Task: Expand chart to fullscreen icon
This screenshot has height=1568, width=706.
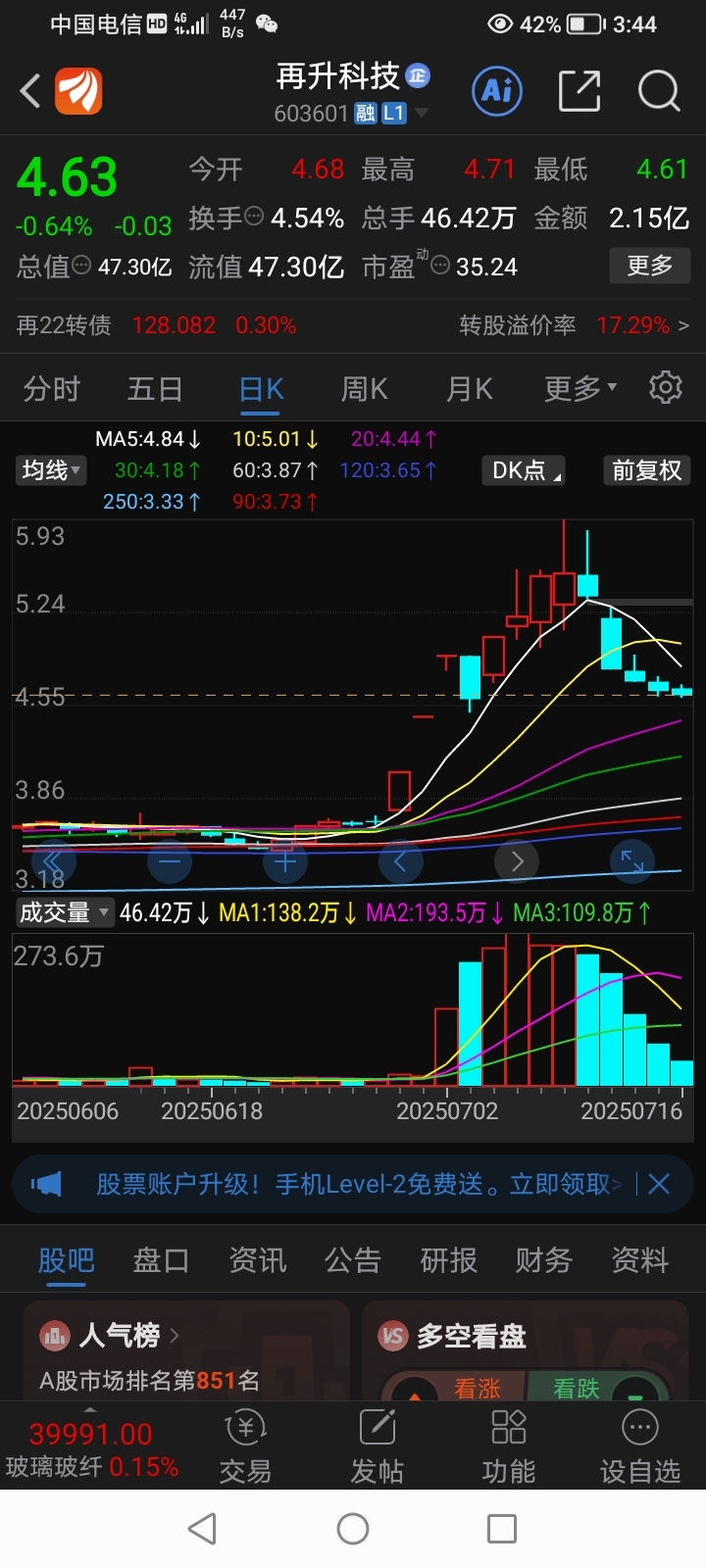Action: pos(632,861)
